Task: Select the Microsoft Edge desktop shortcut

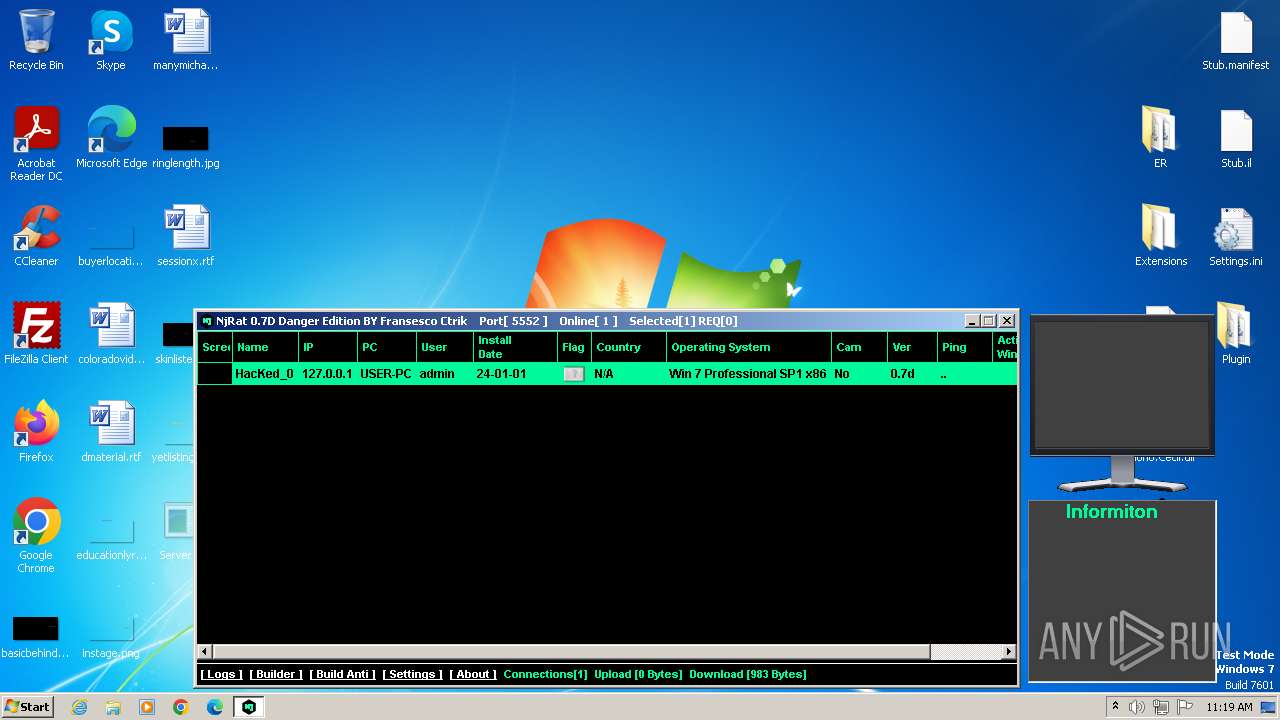Action: click(111, 138)
